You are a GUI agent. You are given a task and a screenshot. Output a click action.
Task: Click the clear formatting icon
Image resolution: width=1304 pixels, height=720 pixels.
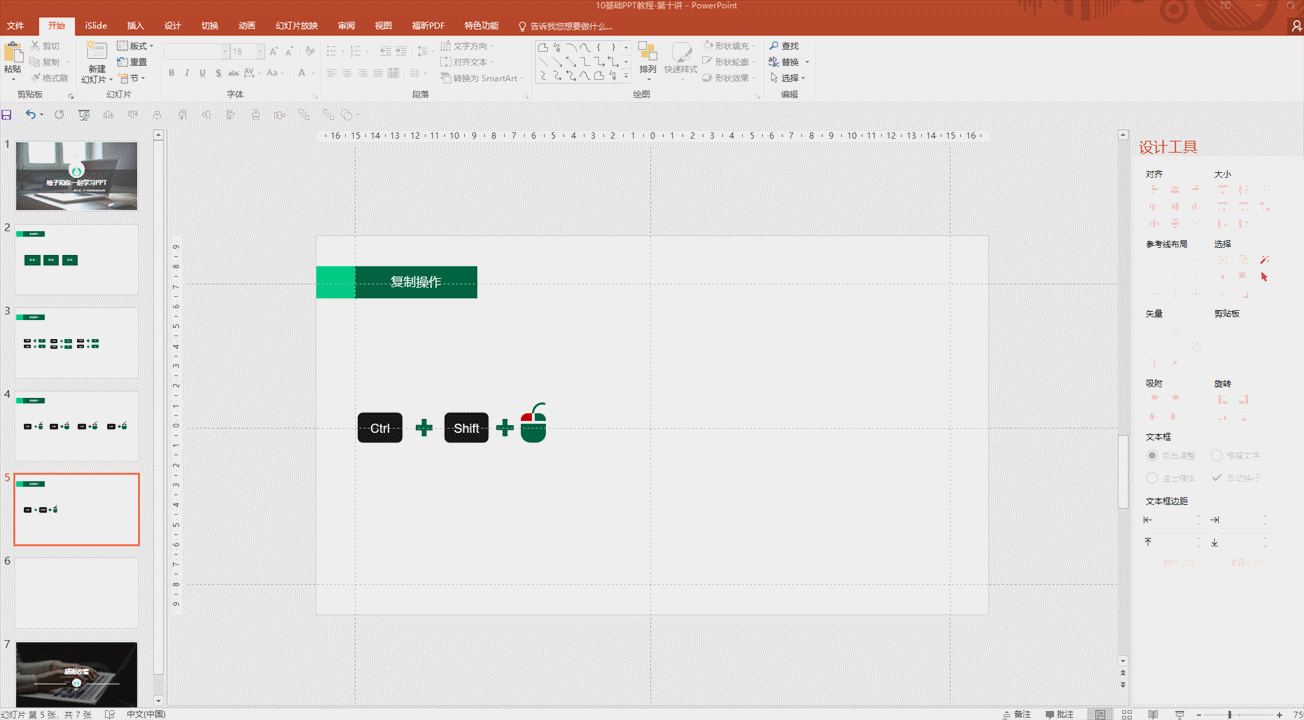(x=310, y=51)
